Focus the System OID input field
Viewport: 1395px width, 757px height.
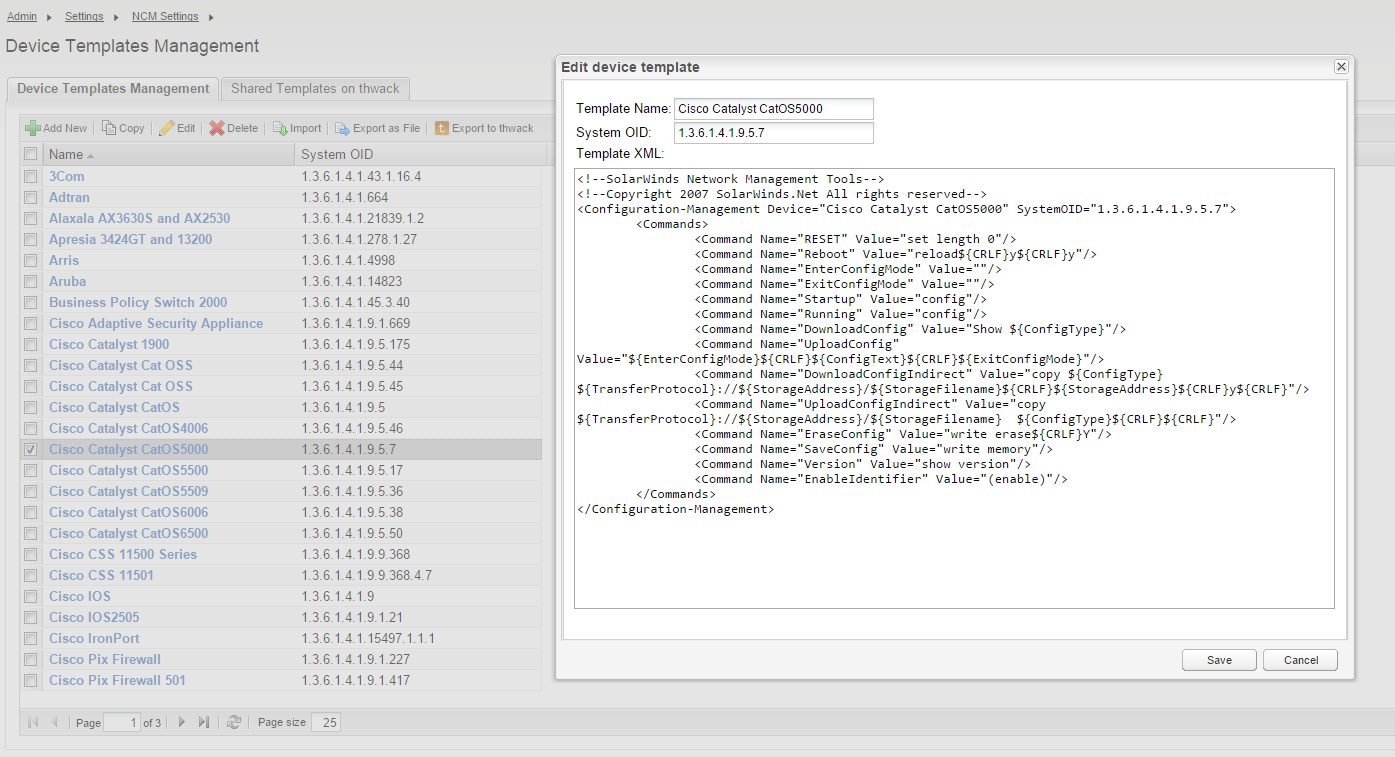pos(773,133)
